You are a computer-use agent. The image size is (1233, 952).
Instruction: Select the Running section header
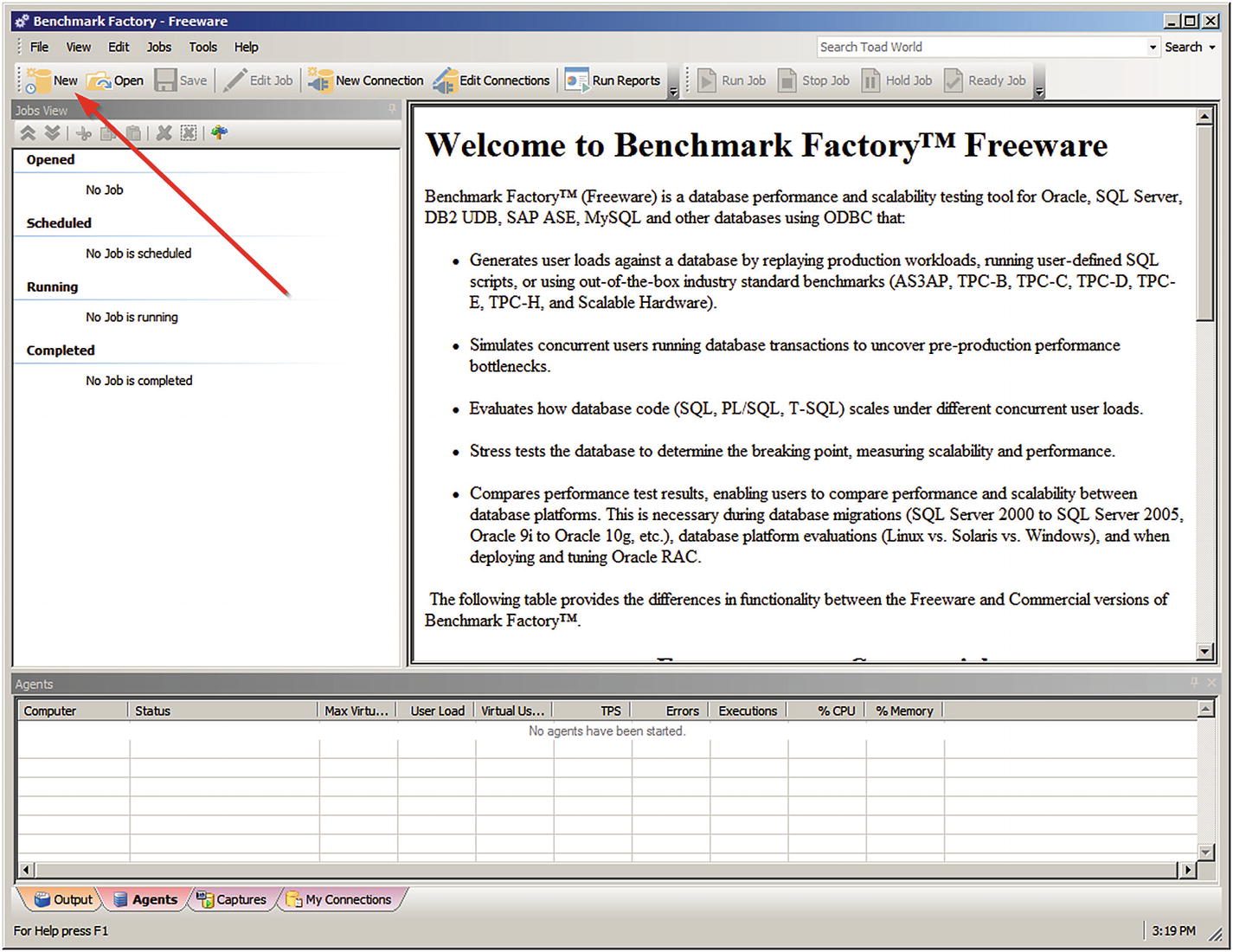pyautogui.click(x=52, y=286)
